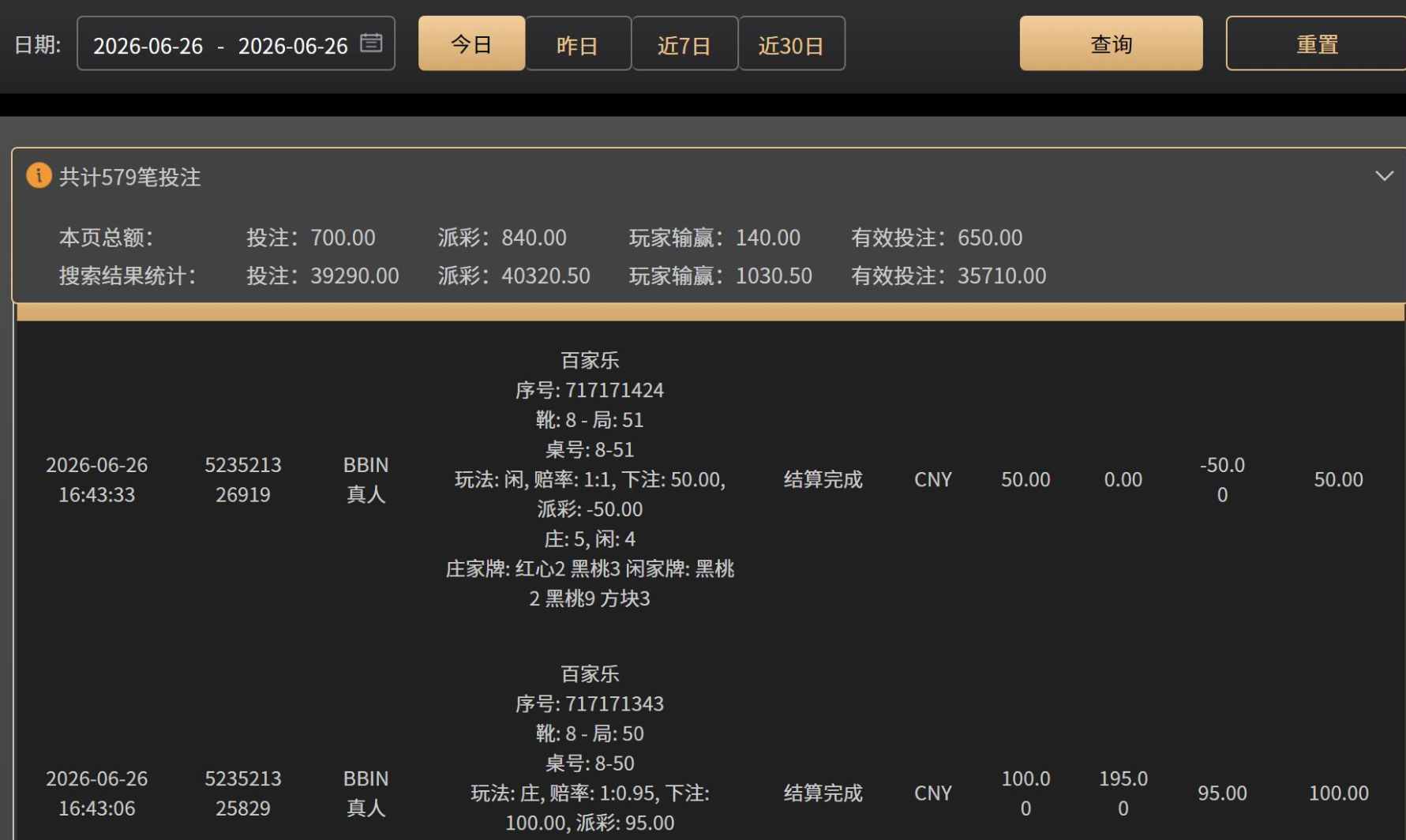Select the page total 派彩: 840.00
This screenshot has height=840, width=1406.
click(502, 237)
